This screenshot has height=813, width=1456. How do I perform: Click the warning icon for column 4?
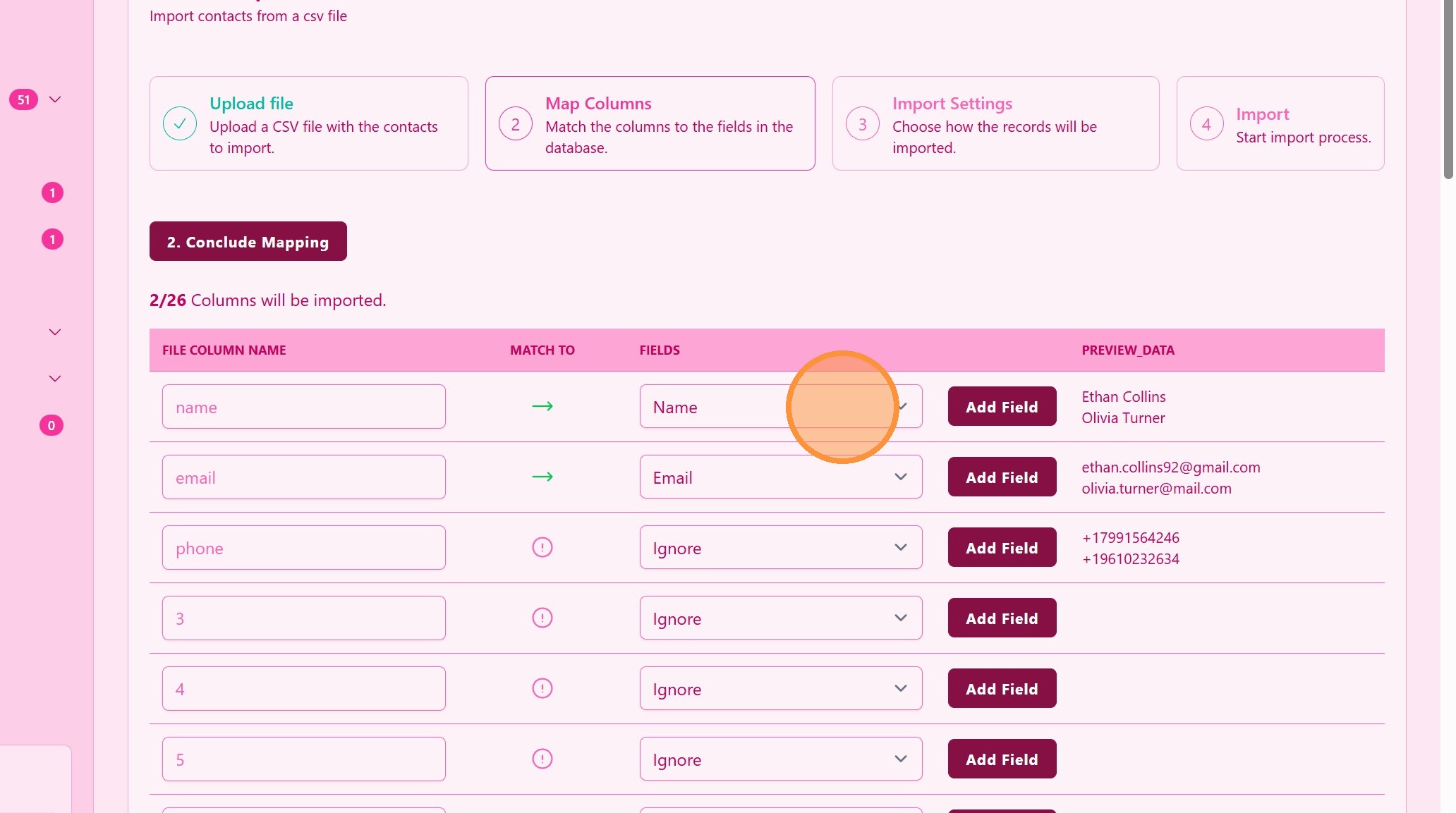pos(542,688)
